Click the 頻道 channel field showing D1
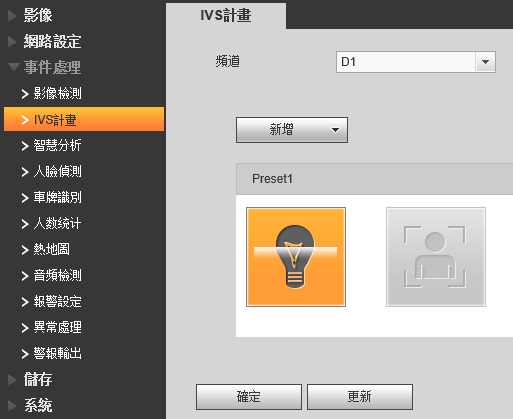This screenshot has width=513, height=419. coord(416,62)
